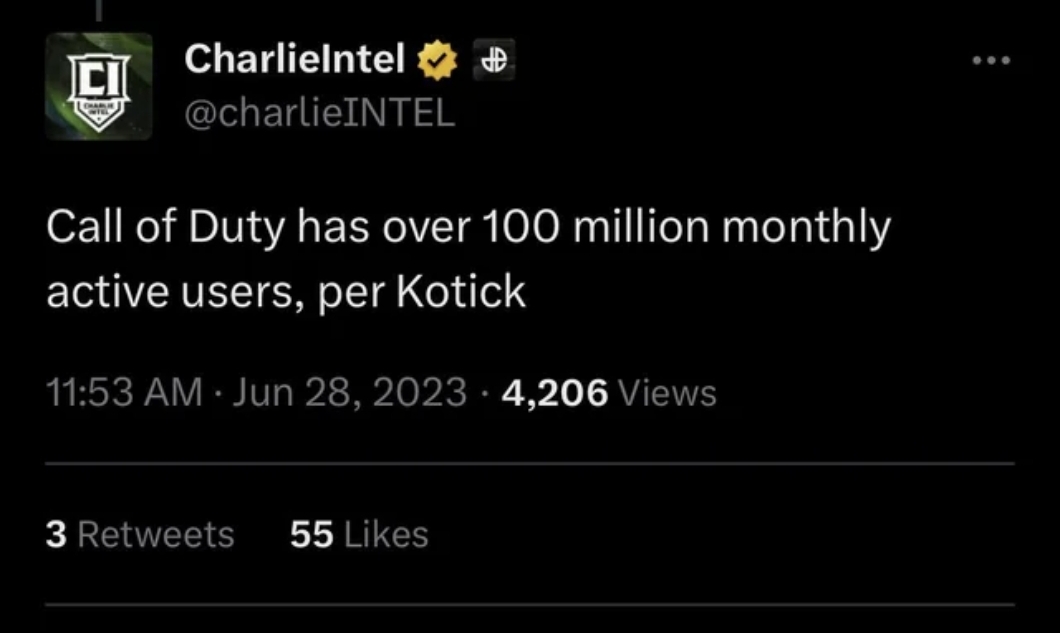
Task: Open the CharlieIntel display name link
Action: click(x=295, y=61)
